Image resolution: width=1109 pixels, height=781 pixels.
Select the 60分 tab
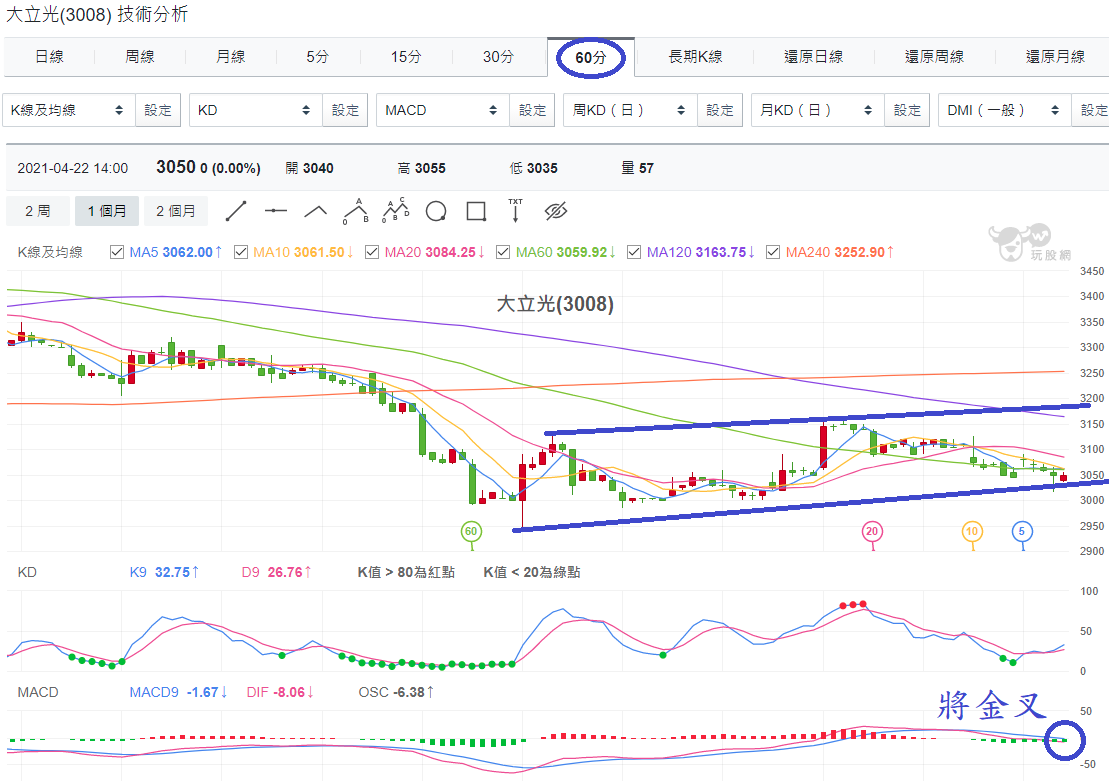(x=591, y=57)
